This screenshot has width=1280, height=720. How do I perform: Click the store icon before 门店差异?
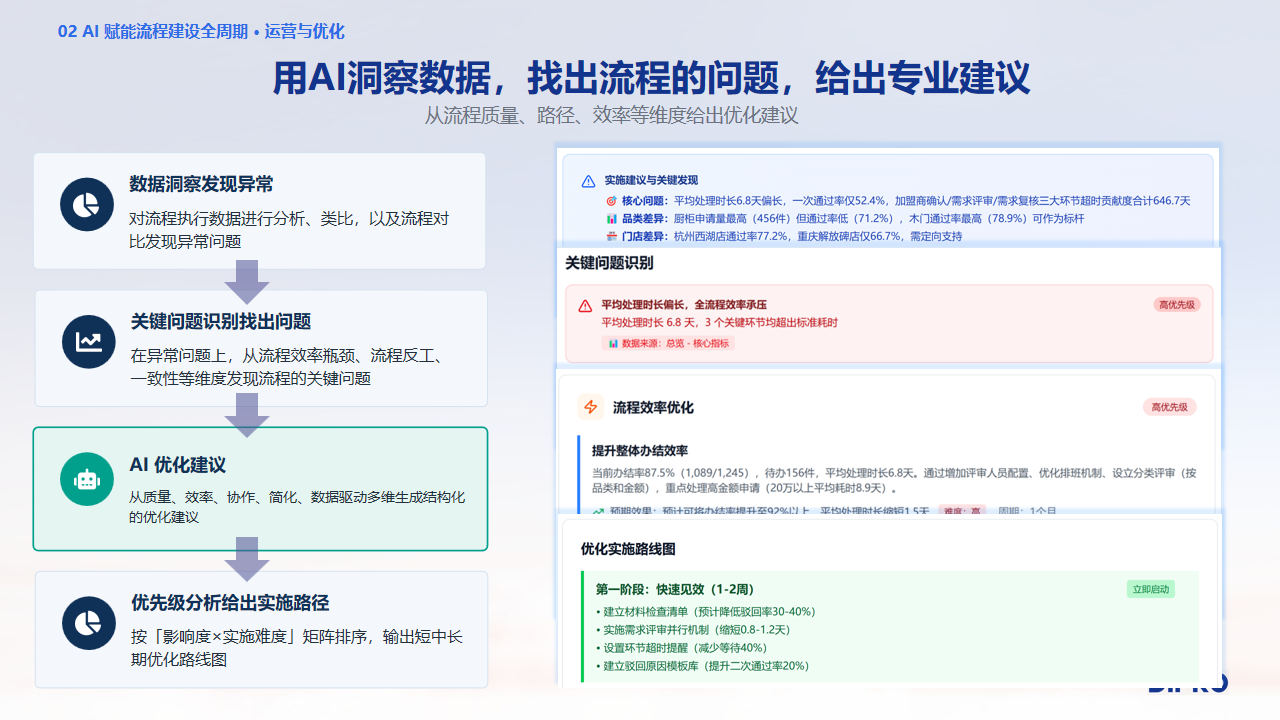coord(612,236)
